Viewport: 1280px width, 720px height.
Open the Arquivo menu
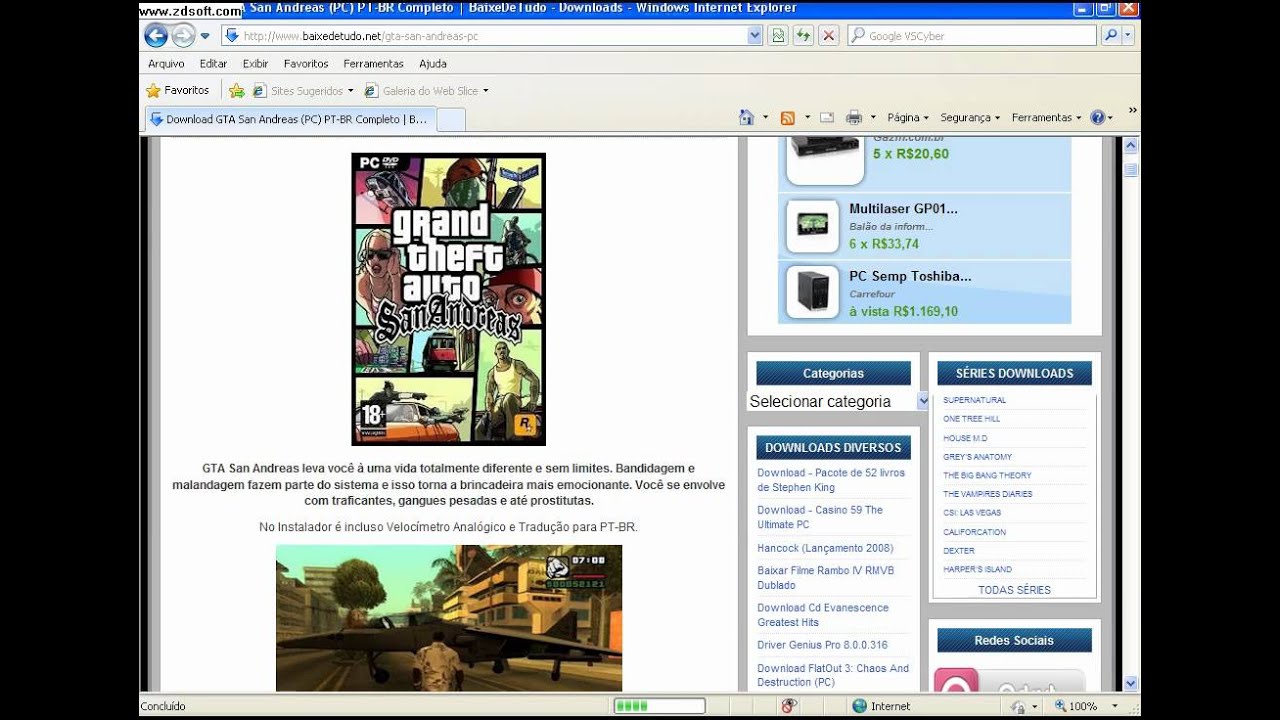166,63
